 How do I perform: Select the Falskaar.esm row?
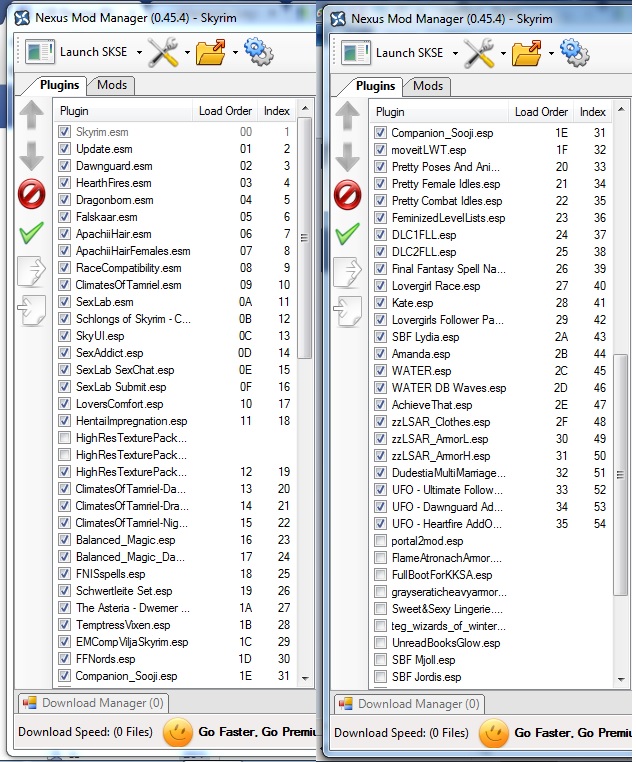pyautogui.click(x=175, y=217)
